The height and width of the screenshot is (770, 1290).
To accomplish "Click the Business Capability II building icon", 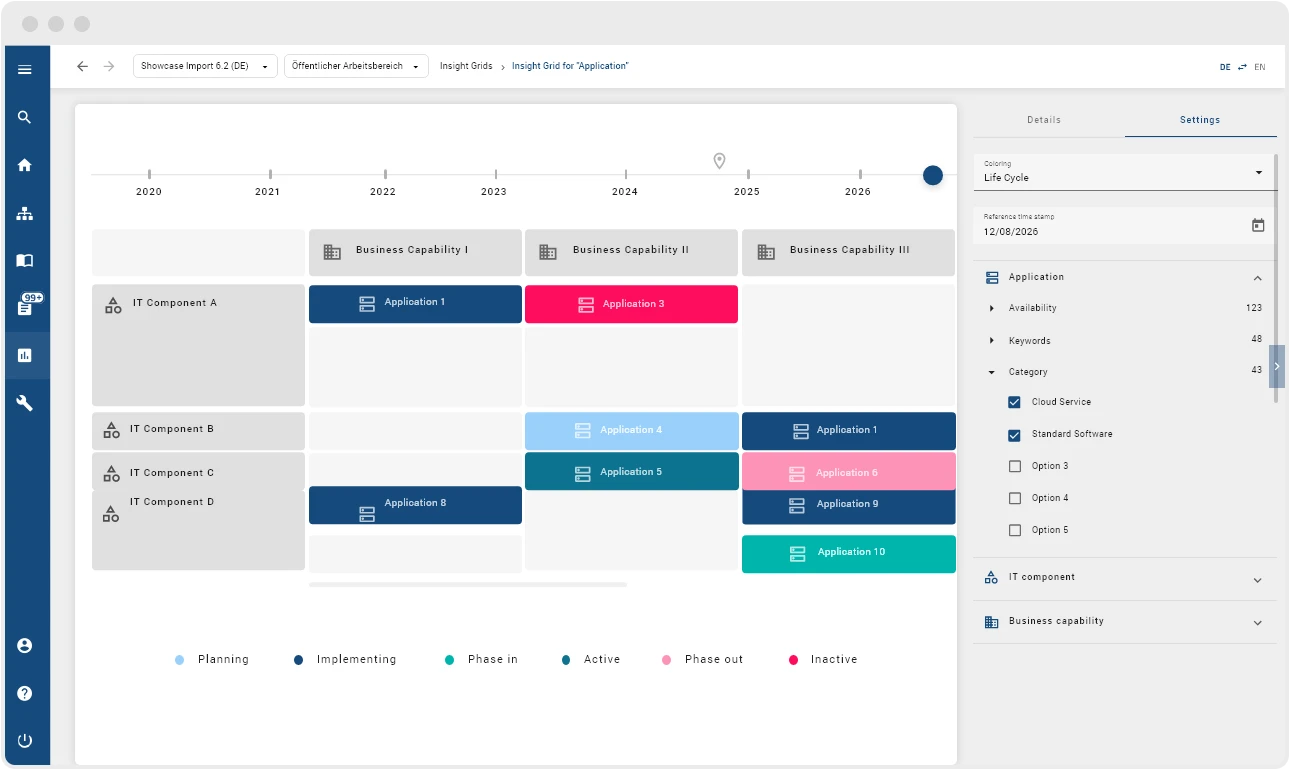I will click(x=548, y=252).
